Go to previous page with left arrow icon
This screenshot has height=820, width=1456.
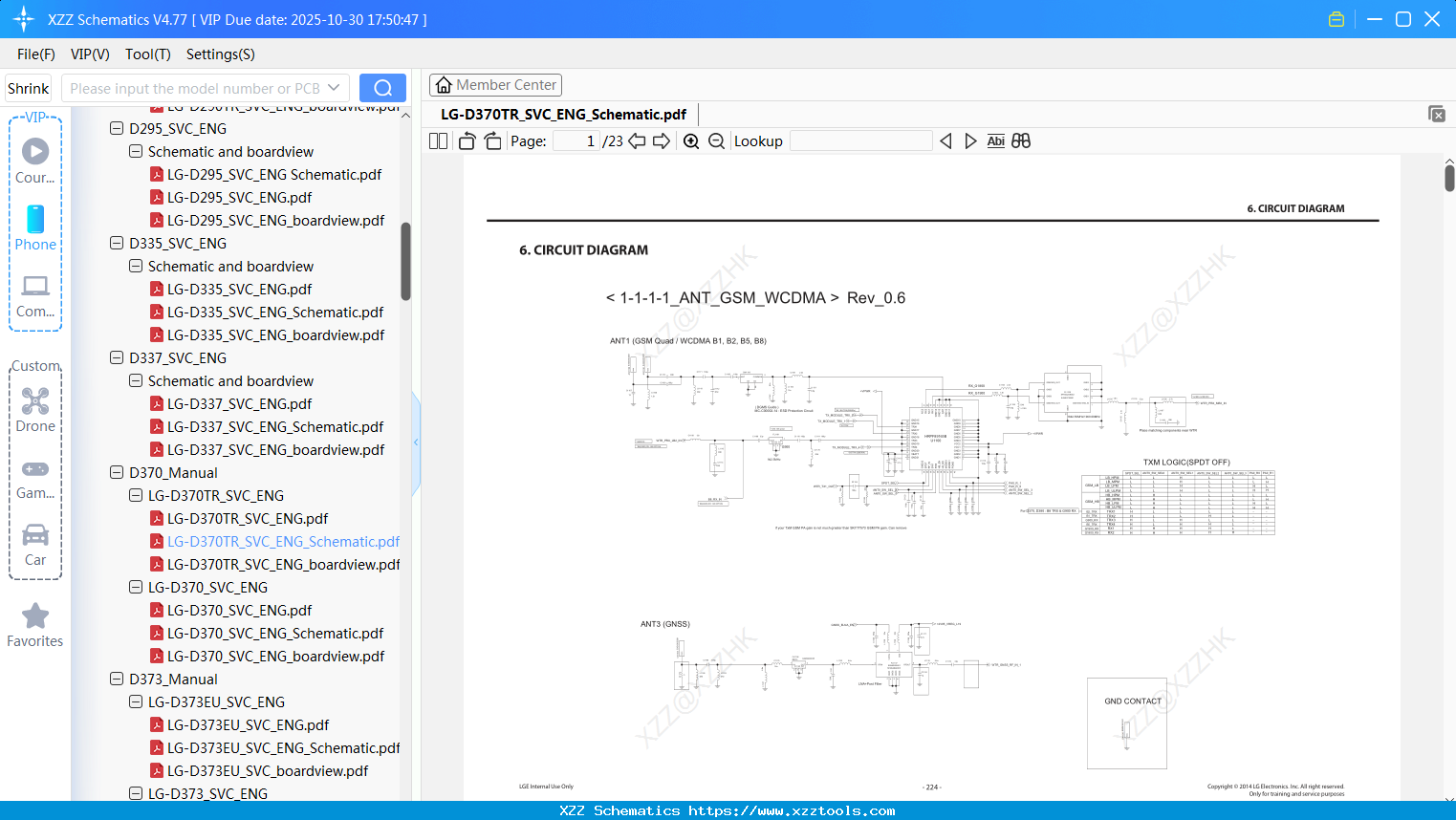[x=637, y=140]
